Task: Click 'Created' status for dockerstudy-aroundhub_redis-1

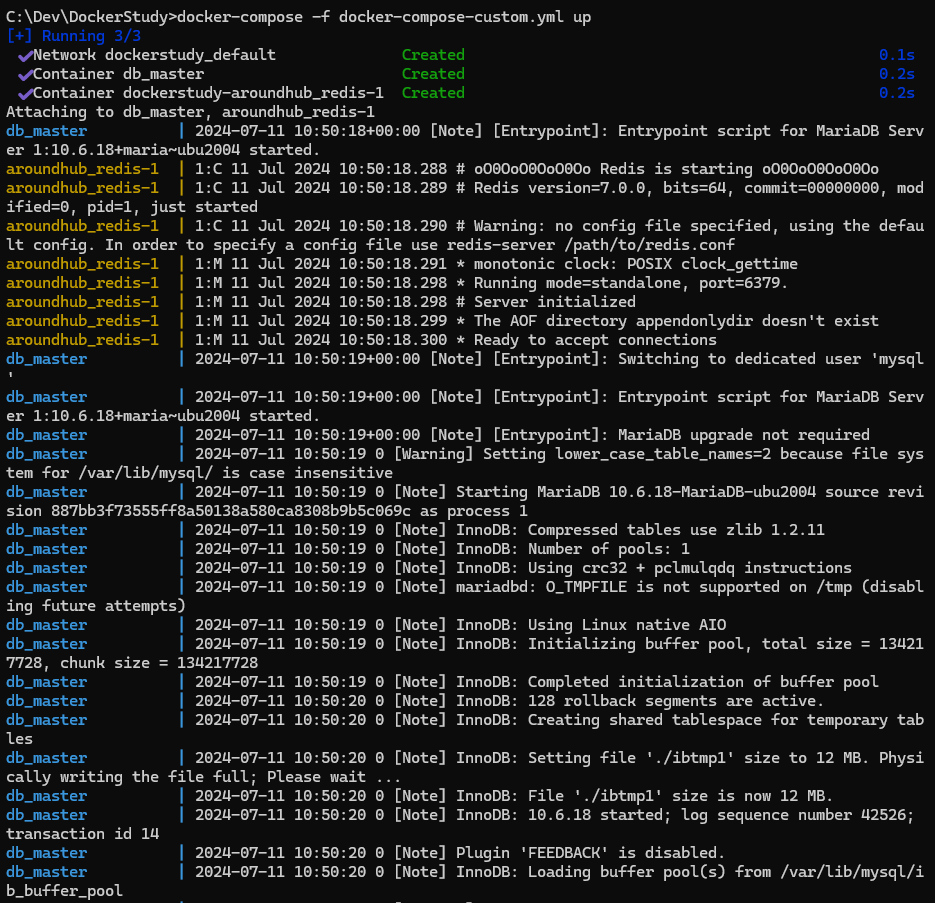Action: coord(433,93)
